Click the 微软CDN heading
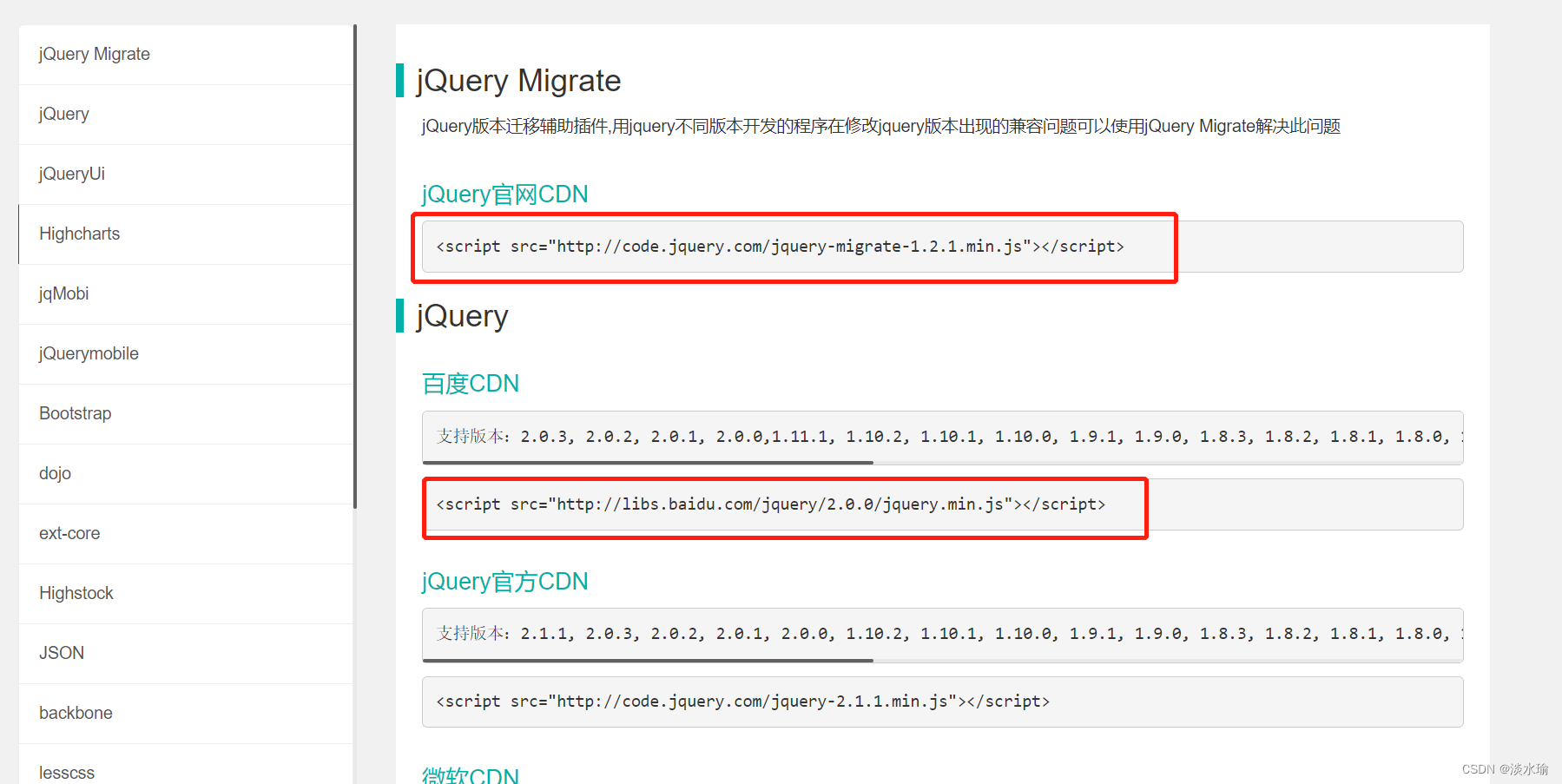Viewport: 1562px width, 784px height. [471, 774]
